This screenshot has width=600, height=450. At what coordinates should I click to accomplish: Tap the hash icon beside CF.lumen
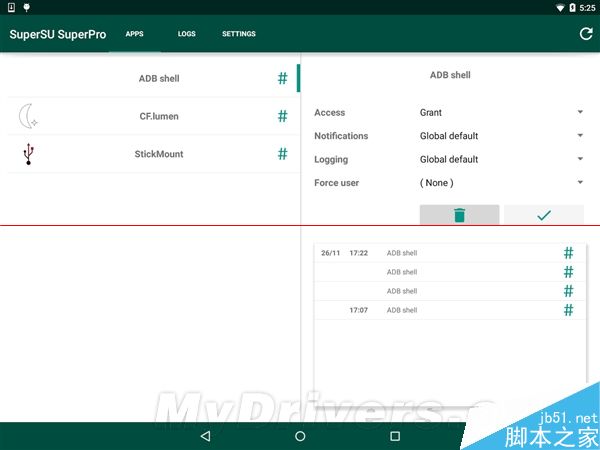pyautogui.click(x=282, y=116)
